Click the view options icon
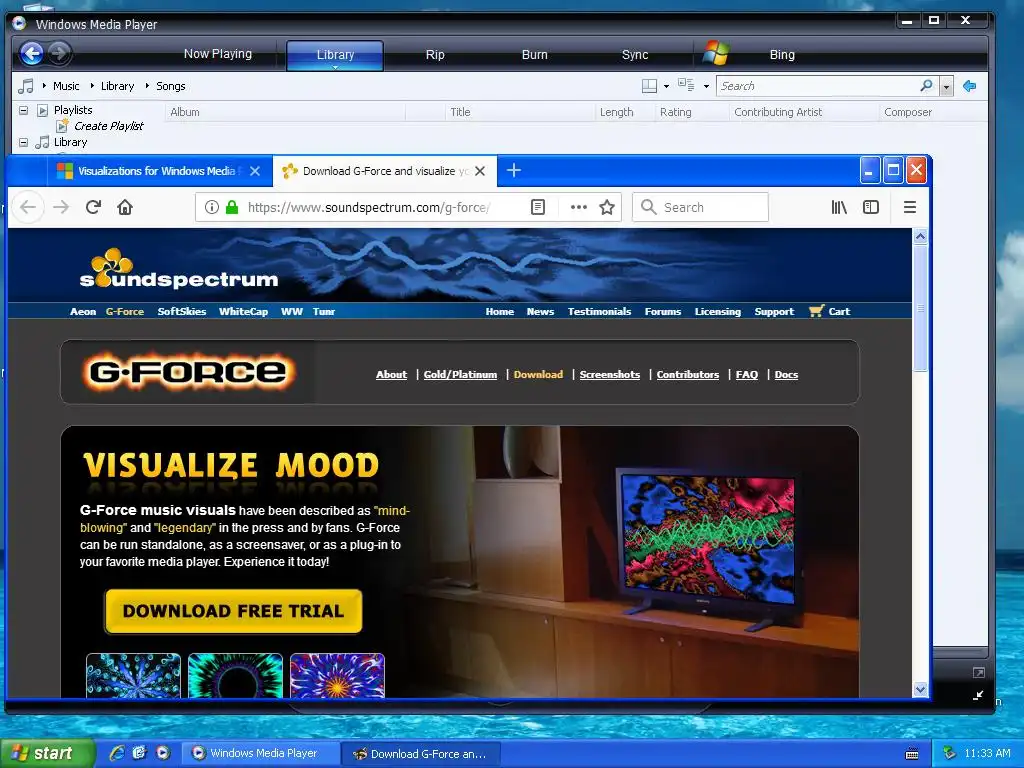The image size is (1024, 768). (x=686, y=85)
